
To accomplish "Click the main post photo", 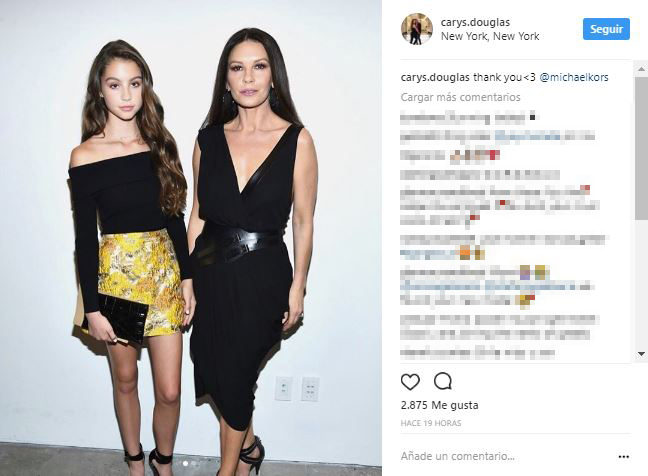I will pyautogui.click(x=191, y=238).
